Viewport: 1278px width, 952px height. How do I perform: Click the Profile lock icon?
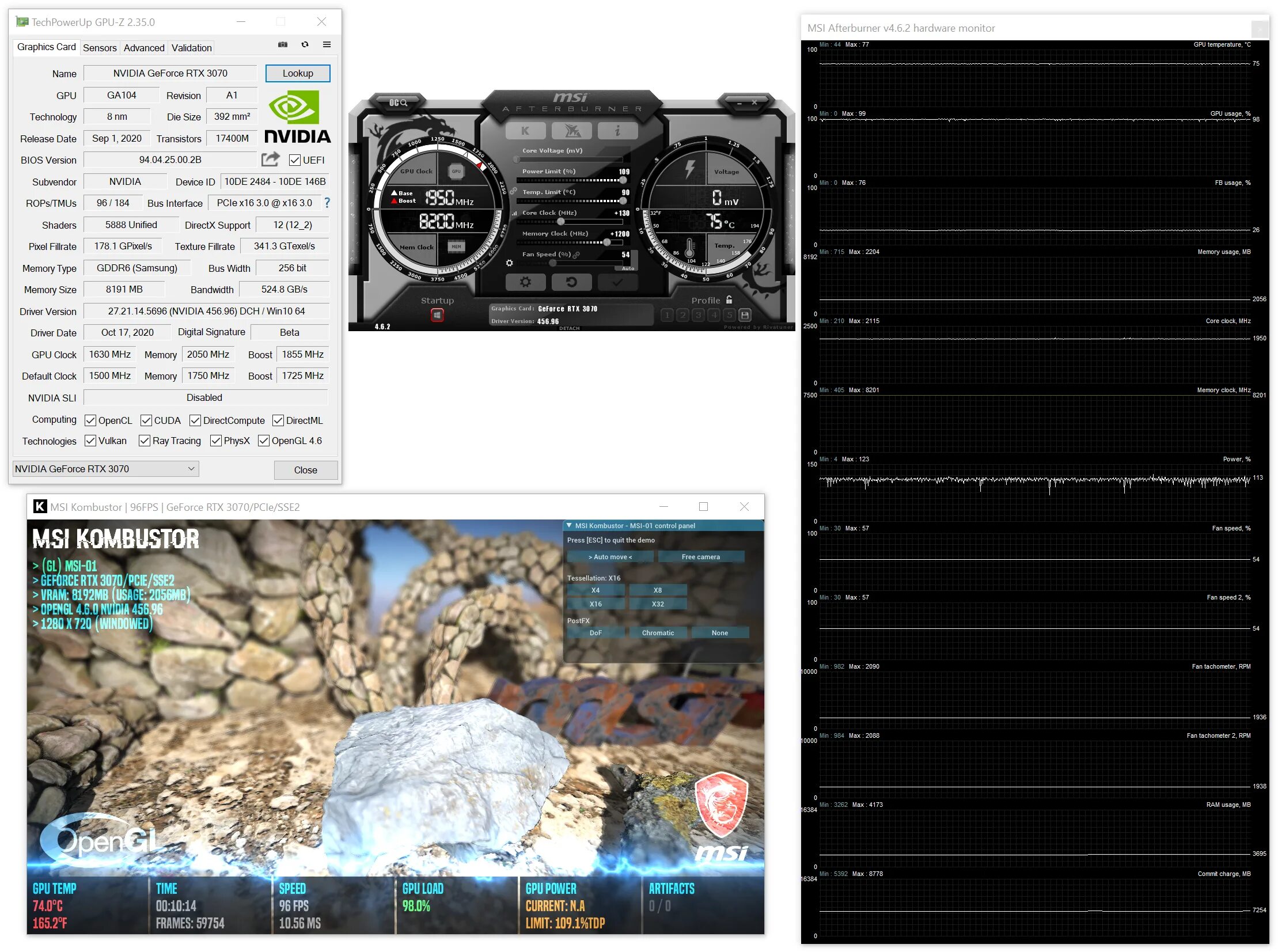[x=729, y=299]
